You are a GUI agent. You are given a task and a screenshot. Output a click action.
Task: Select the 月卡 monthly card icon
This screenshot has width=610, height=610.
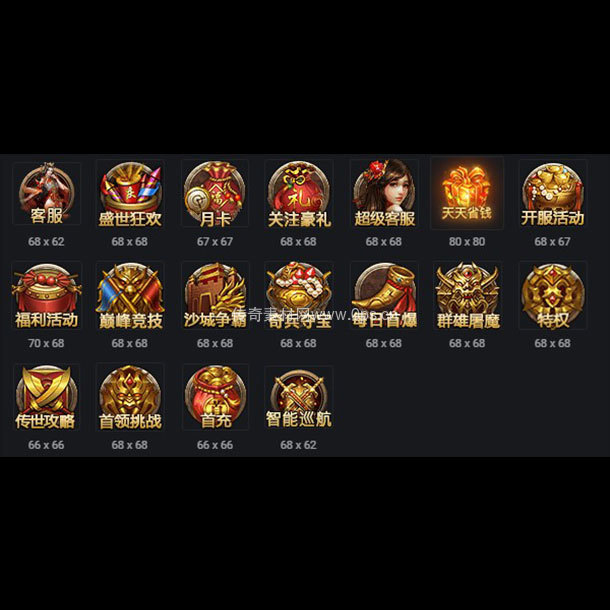(x=215, y=193)
